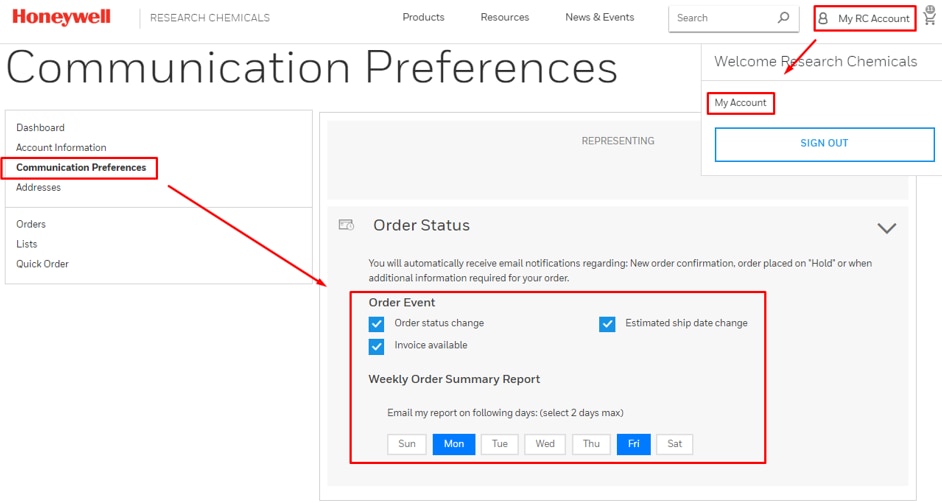The height and width of the screenshot is (503, 942).
Task: Open the Resources menu
Action: 504,17
